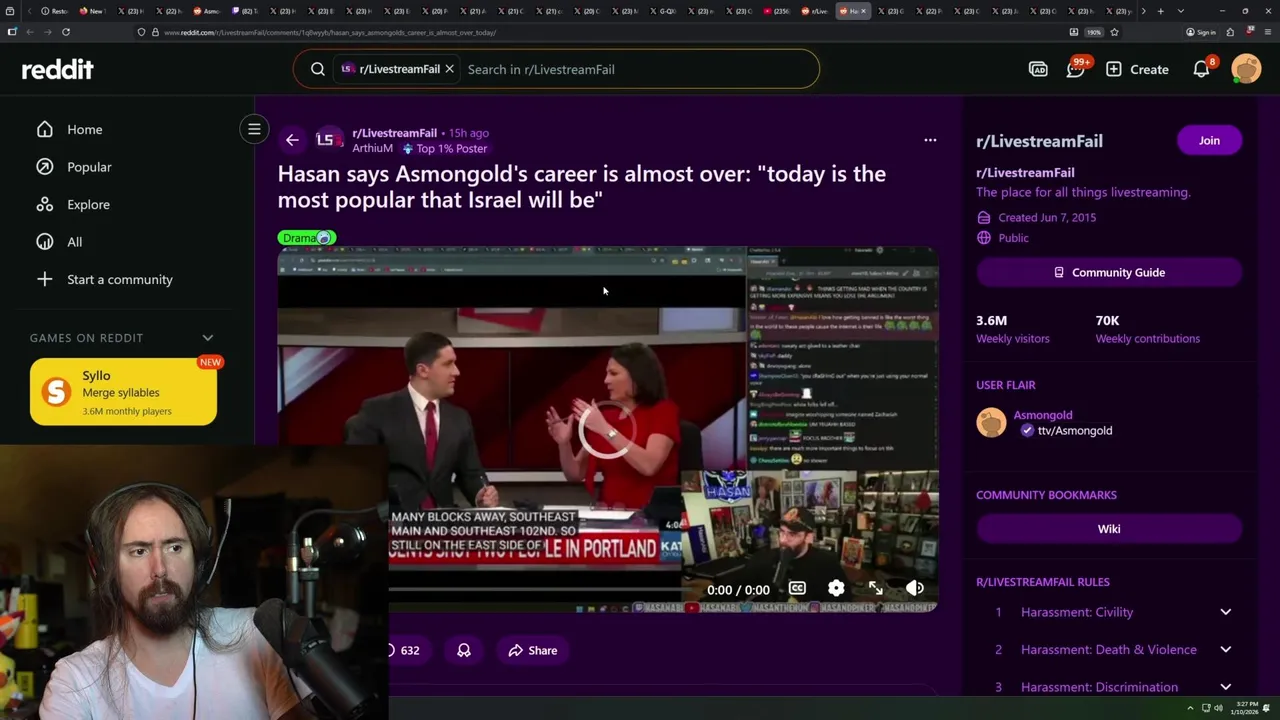Image resolution: width=1280 pixels, height=720 pixels.
Task: Collapse the left navigation sidebar
Action: point(254,129)
